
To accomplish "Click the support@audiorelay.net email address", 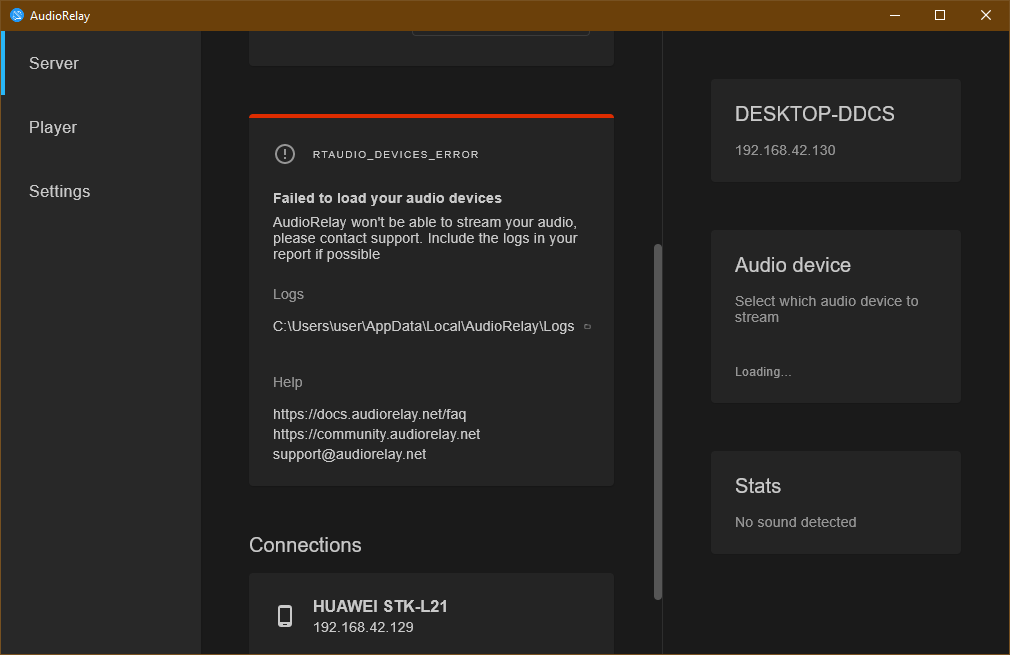I will [349, 454].
